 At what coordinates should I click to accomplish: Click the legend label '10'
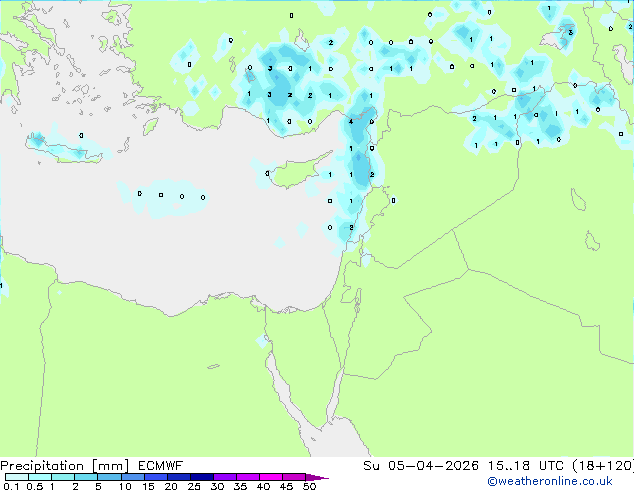(x=125, y=486)
